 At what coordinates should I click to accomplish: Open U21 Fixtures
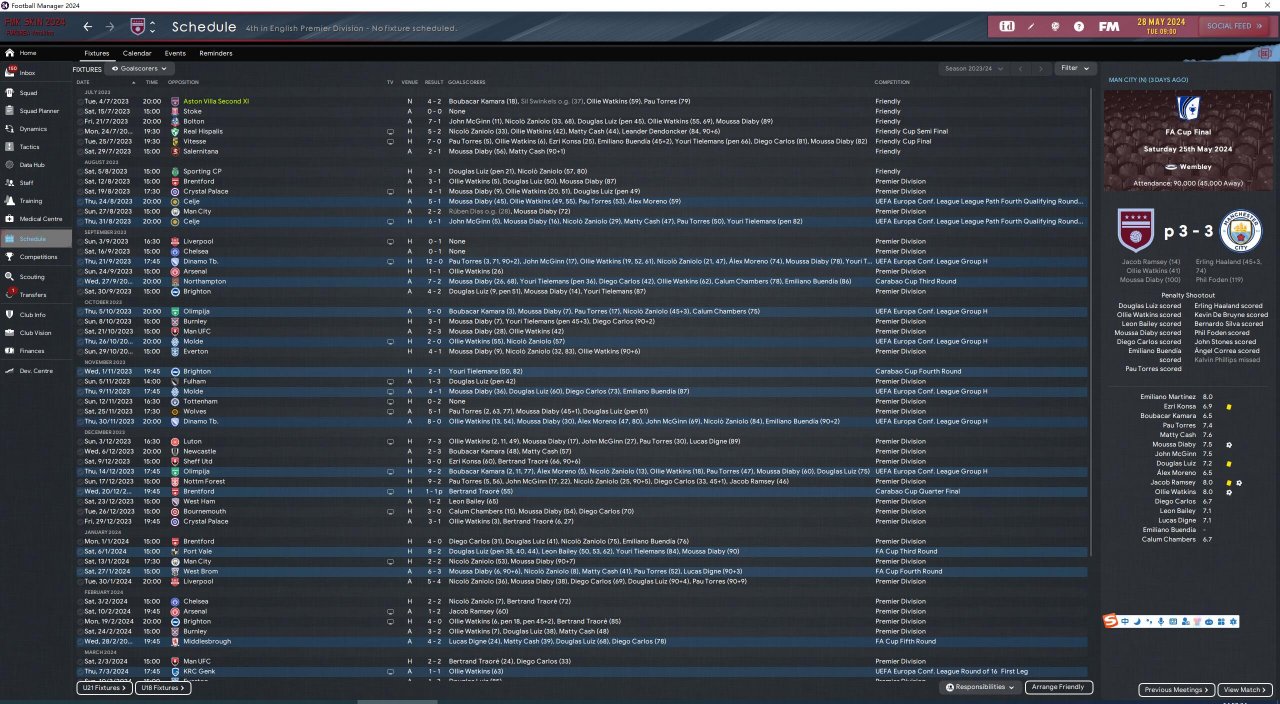pyautogui.click(x=104, y=688)
